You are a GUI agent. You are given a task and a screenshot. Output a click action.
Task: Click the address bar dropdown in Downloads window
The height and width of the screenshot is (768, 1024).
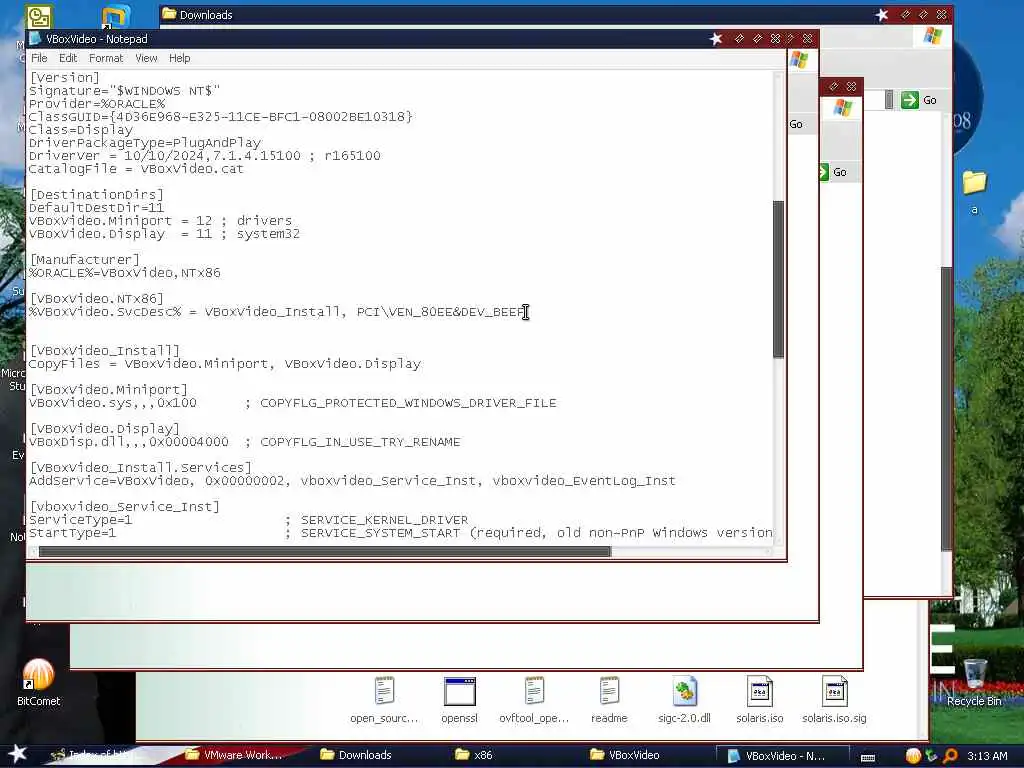tap(889, 100)
